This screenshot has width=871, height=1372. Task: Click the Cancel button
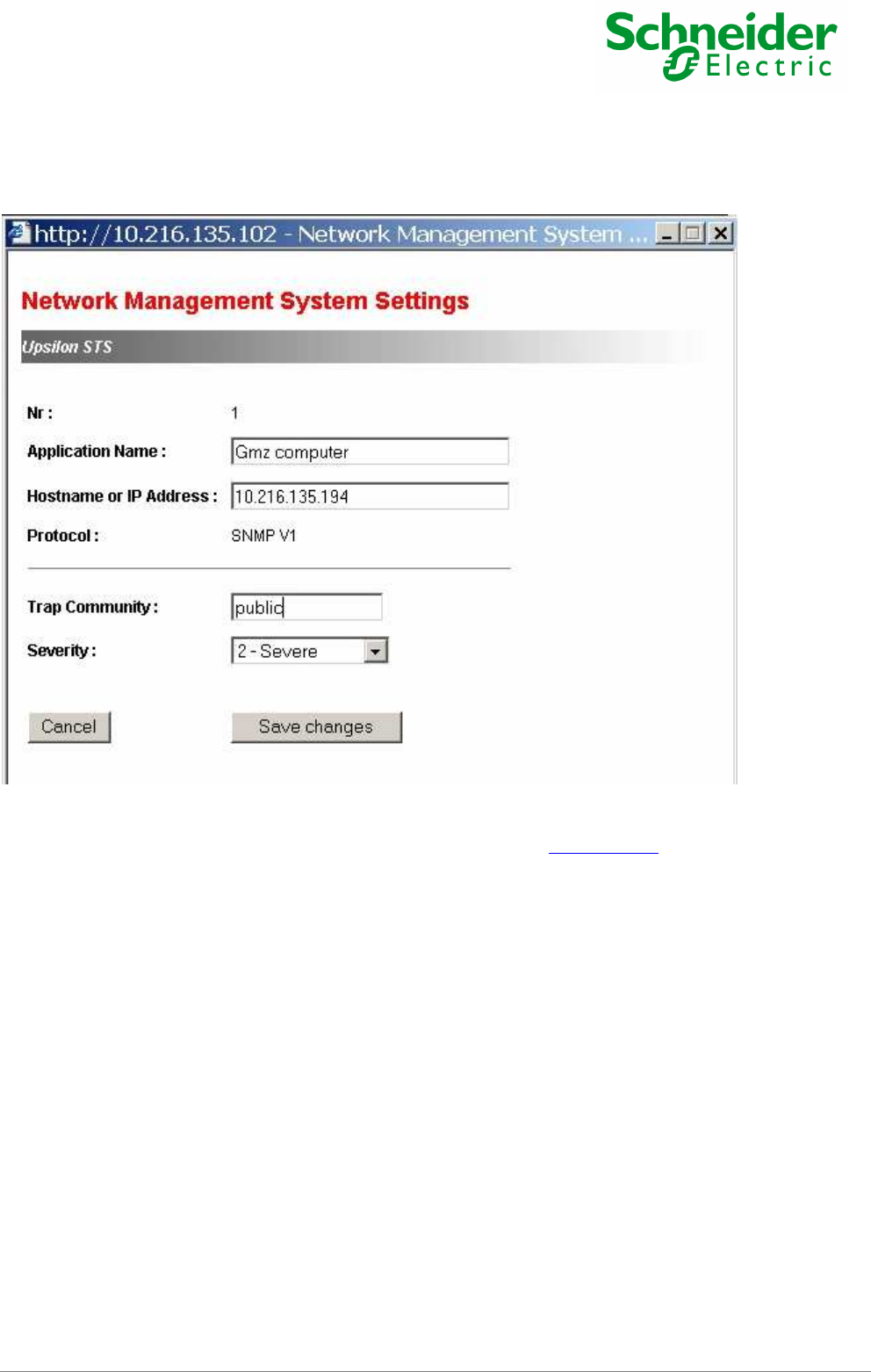coord(69,727)
